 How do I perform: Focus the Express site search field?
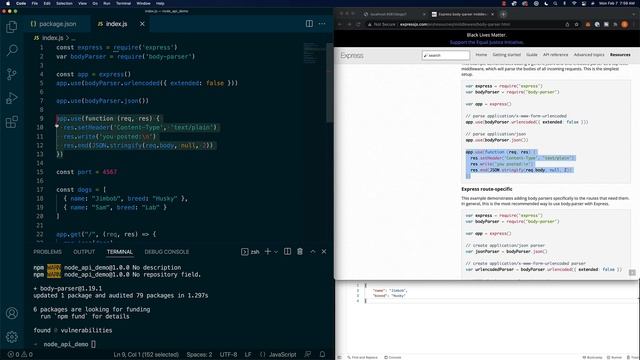(446, 55)
